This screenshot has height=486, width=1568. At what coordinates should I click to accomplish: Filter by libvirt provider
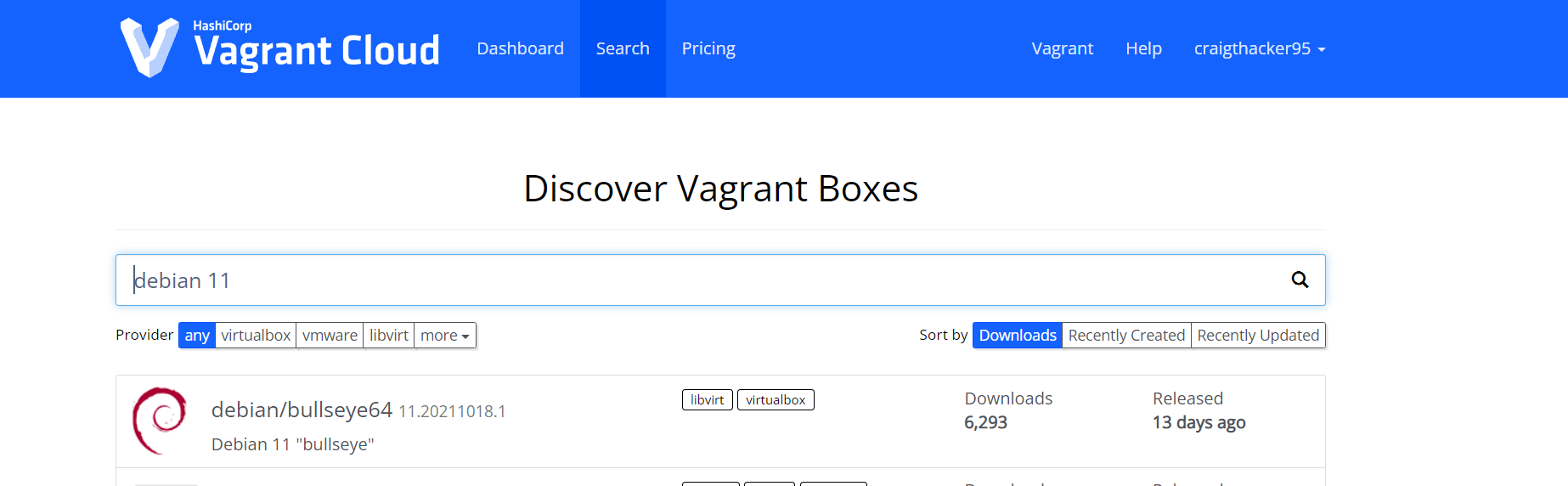coord(389,336)
